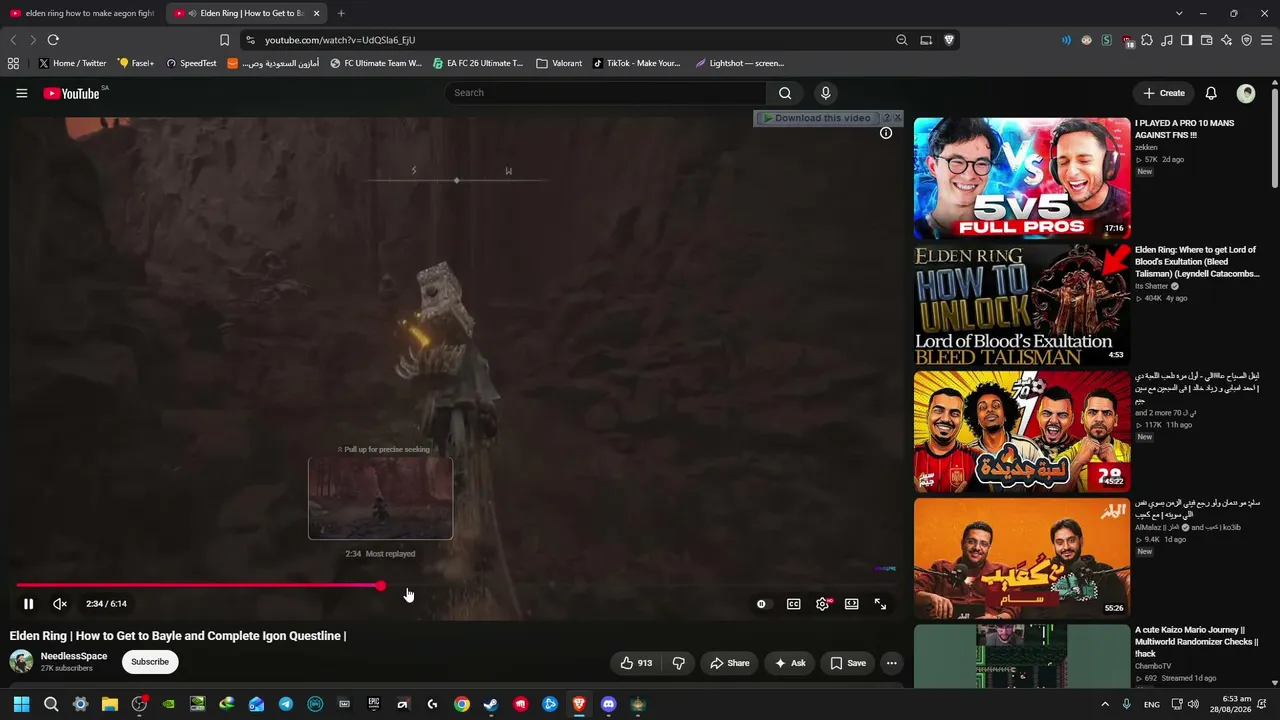Open Discord from the taskbar
The image size is (1280, 720).
[609, 704]
